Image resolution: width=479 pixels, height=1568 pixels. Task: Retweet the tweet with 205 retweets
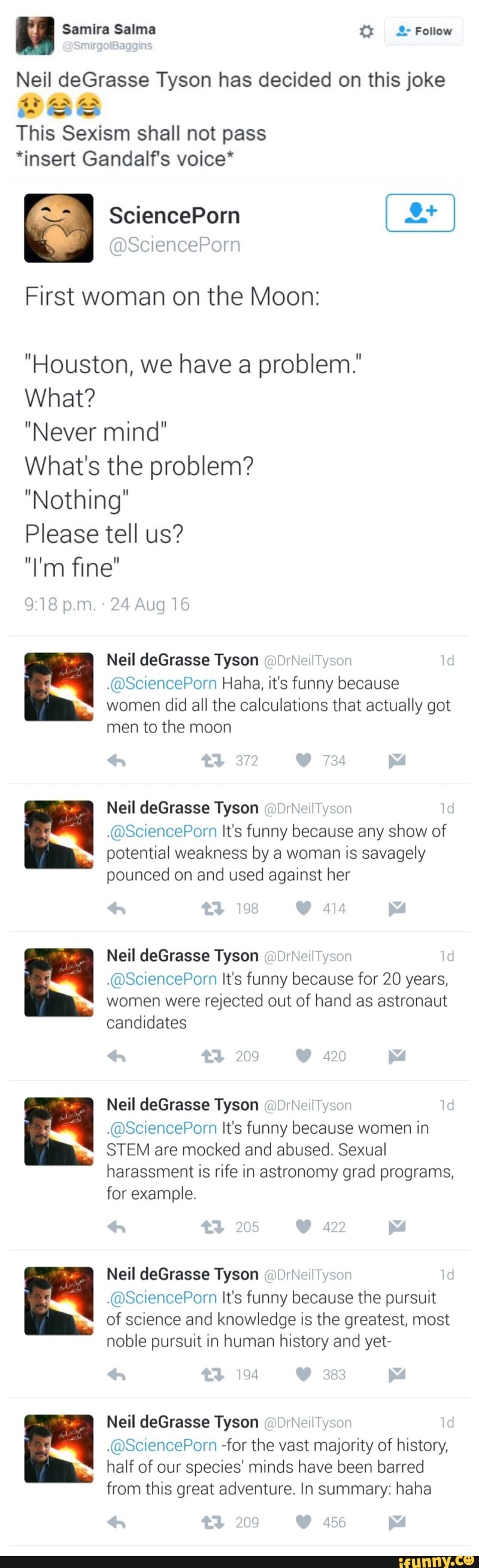[213, 1227]
